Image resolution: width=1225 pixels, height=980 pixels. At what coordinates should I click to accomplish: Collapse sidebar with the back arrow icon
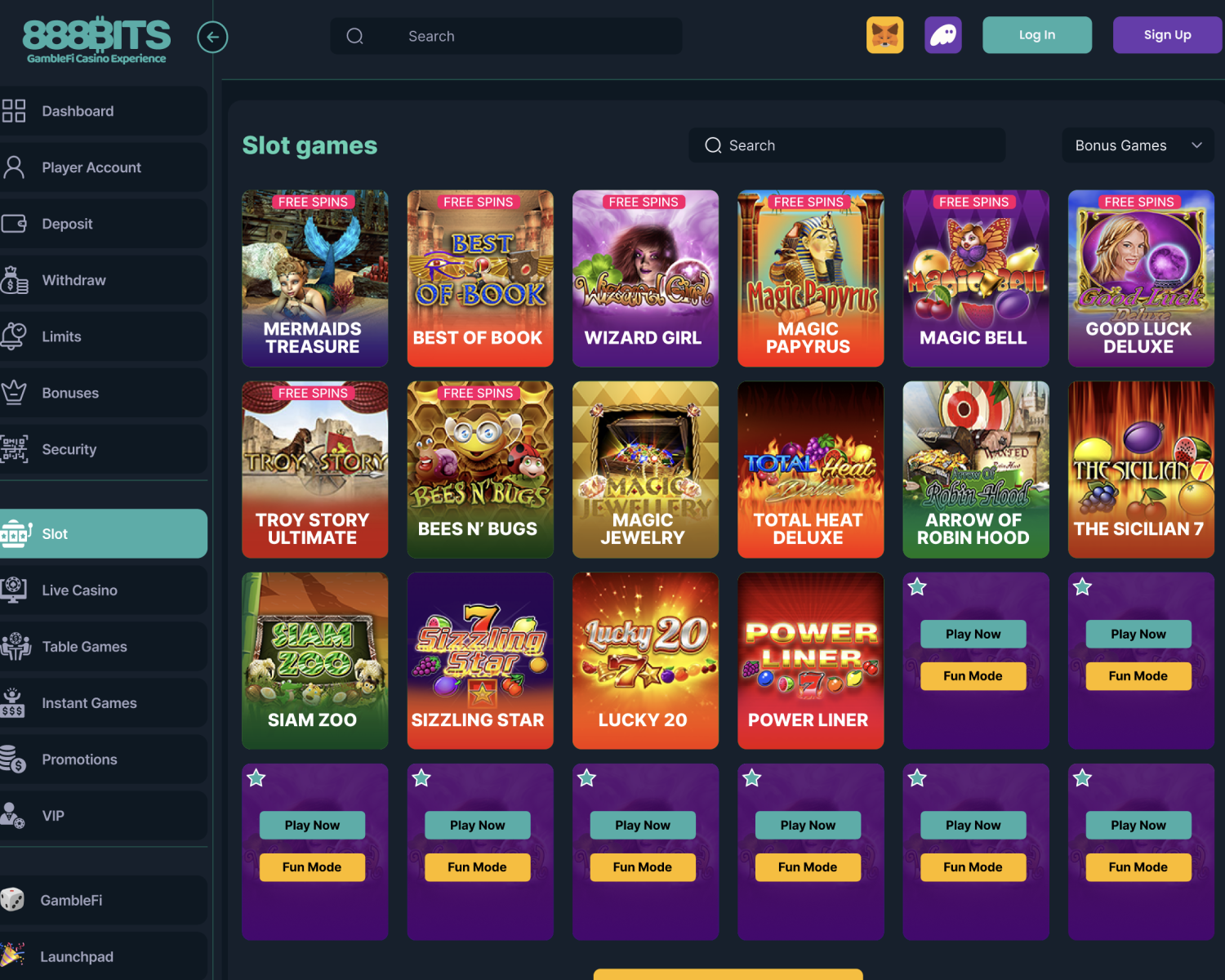[x=212, y=37]
